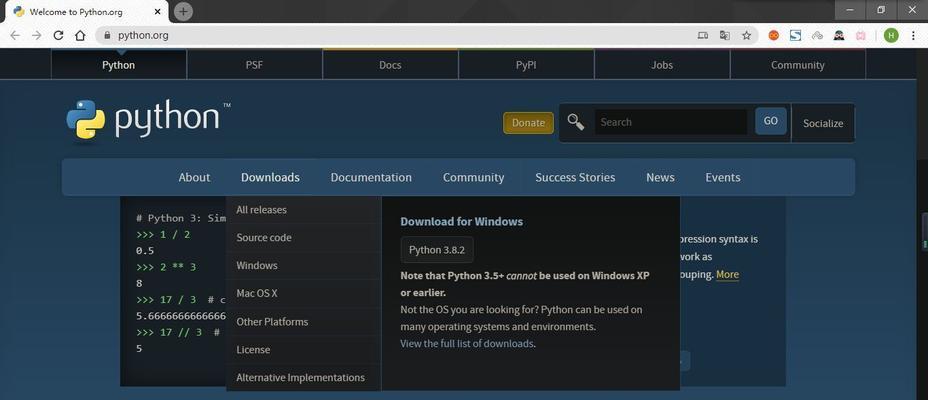Click the Donate button
928x400 pixels.
(x=528, y=123)
